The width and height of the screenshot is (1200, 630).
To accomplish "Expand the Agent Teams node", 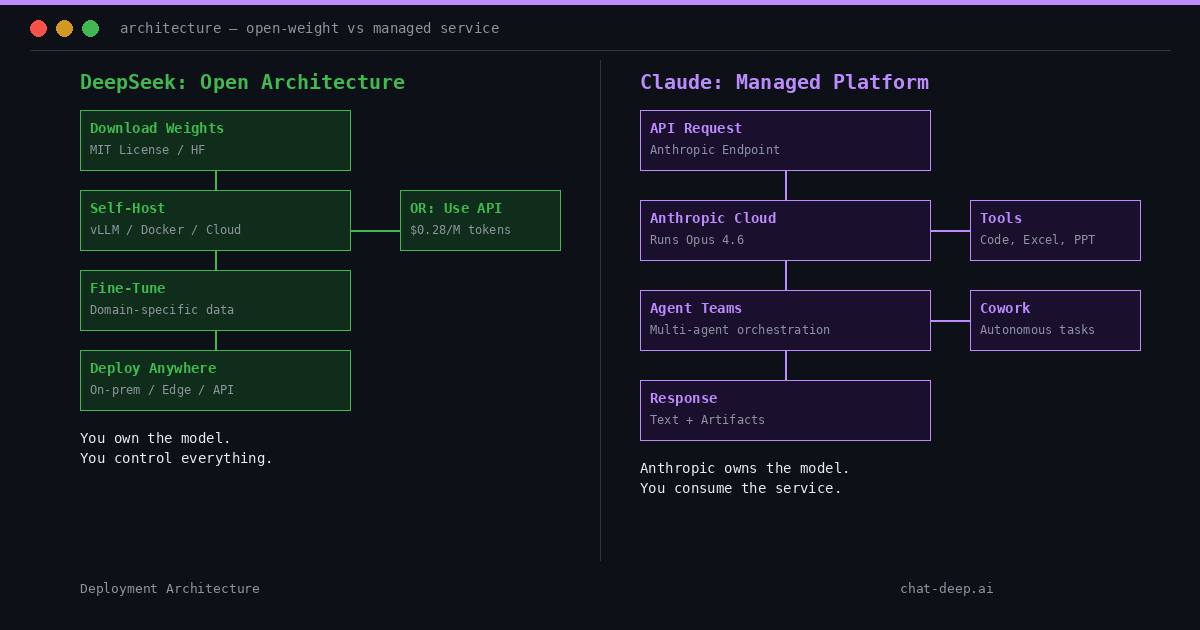I will 785,320.
